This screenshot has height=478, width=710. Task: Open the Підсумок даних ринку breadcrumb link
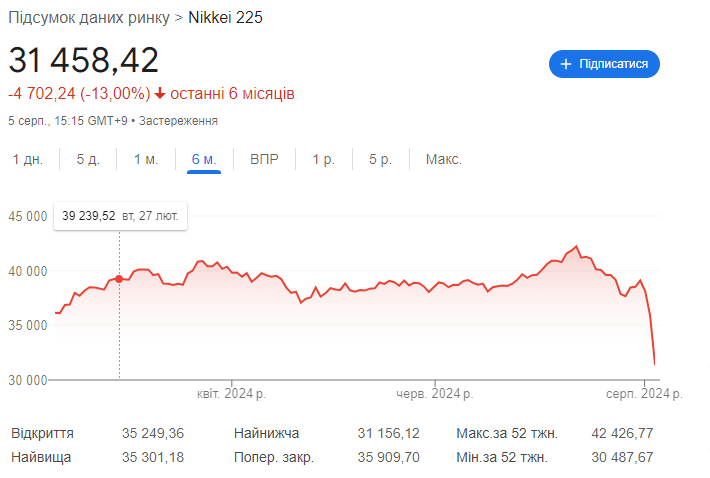(x=88, y=18)
